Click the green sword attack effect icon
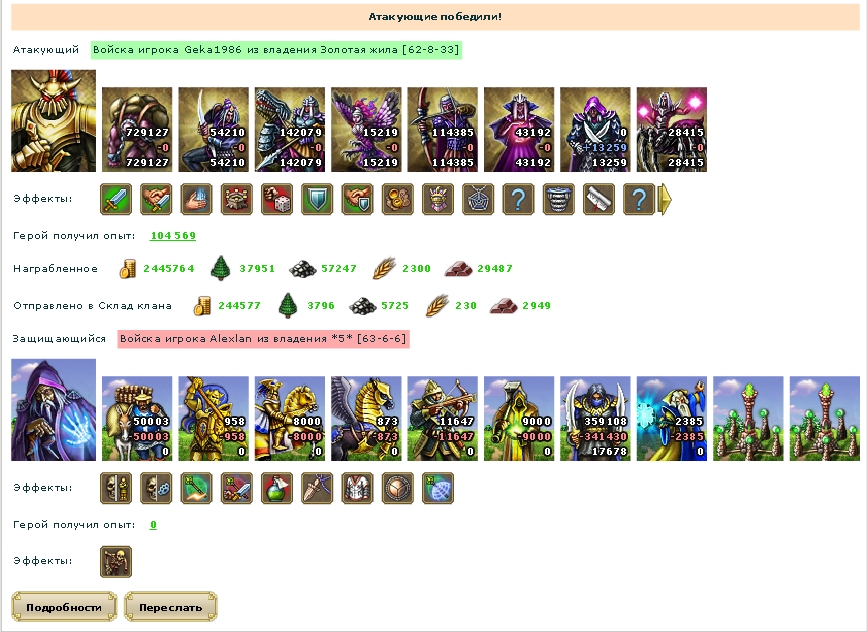The height and width of the screenshot is (632, 867). click(x=116, y=199)
